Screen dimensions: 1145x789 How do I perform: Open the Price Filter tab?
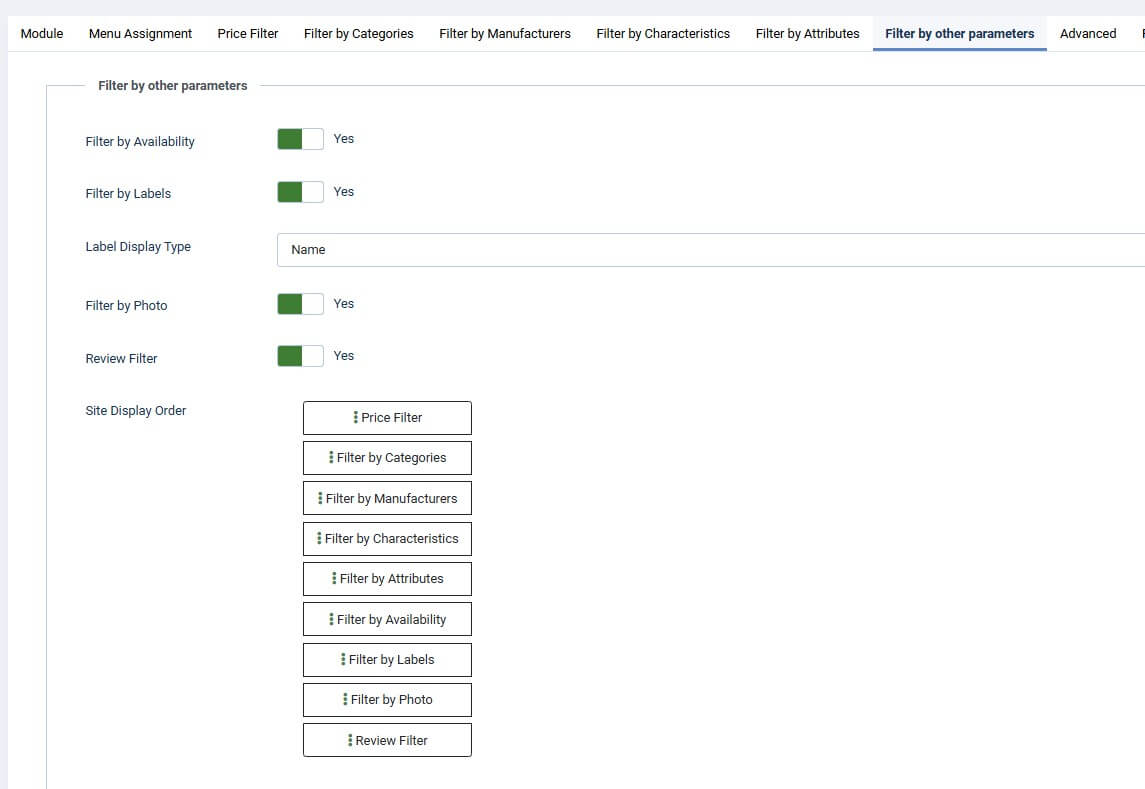(x=248, y=34)
